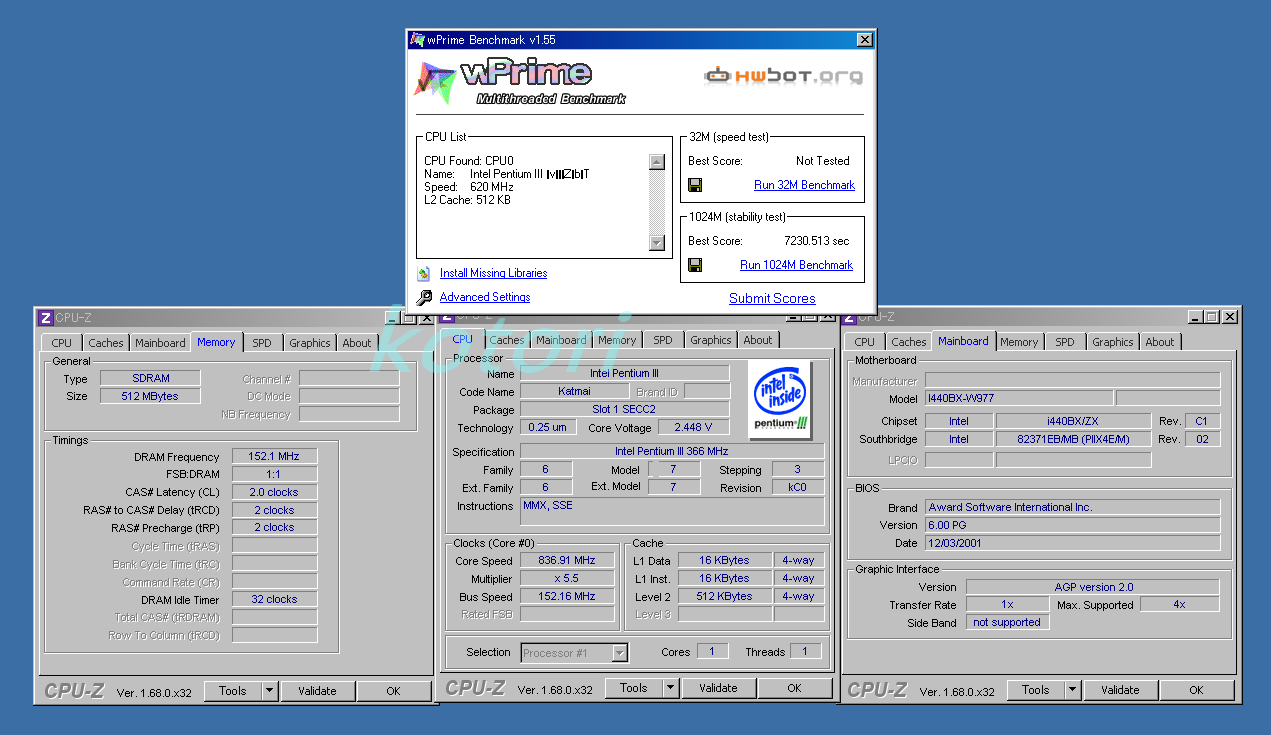
Task: Click the Southbridge 82371EB/MB (PIIX4E/M) value
Action: click(1073, 439)
